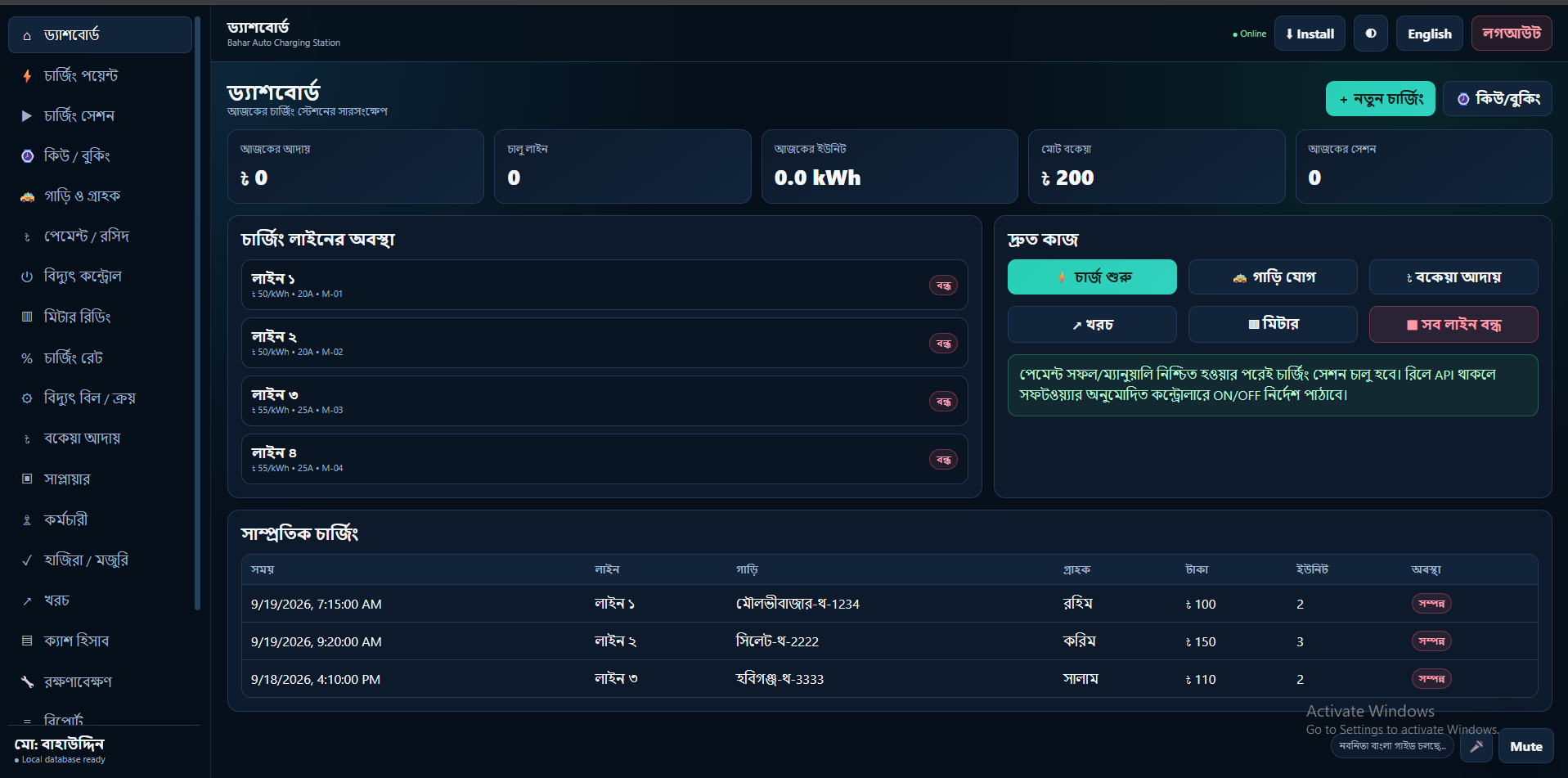Click the Mute voice guide button
1568x778 pixels.
(x=1526, y=746)
